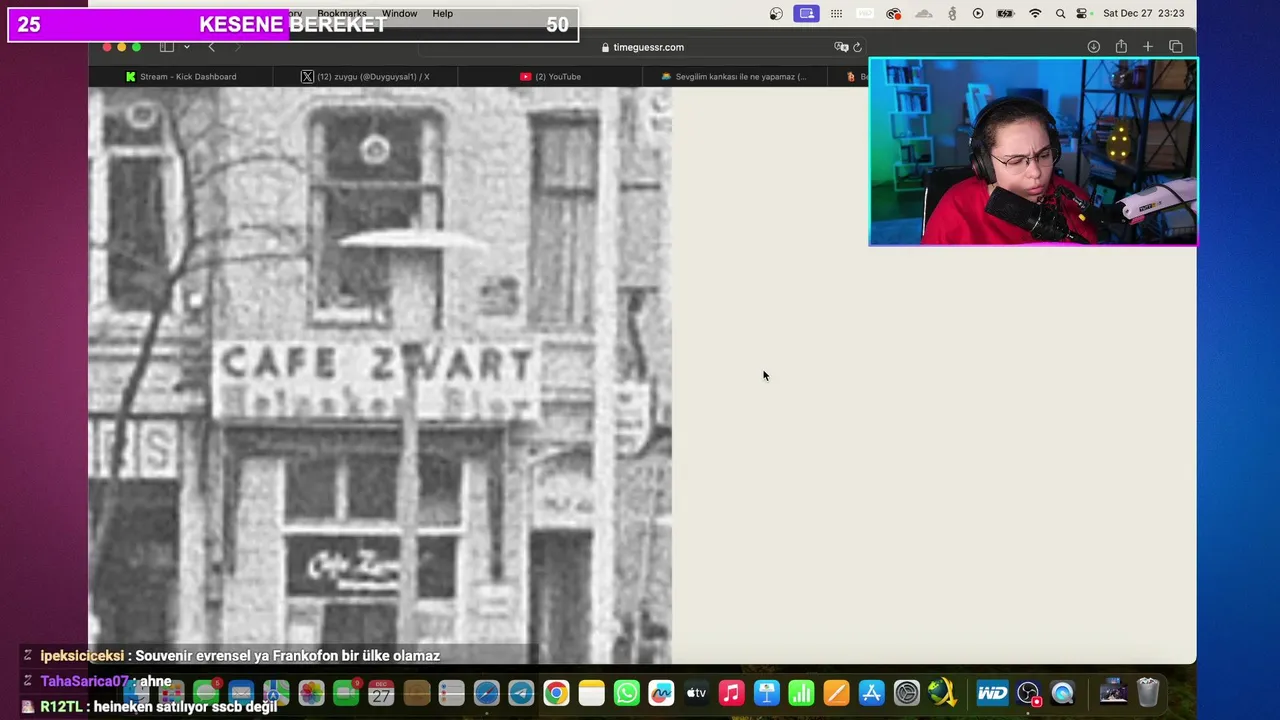Image resolution: width=1280 pixels, height=720 pixels.
Task: Click the Sat Dec 27 23:23 clock
Action: coord(1143,14)
